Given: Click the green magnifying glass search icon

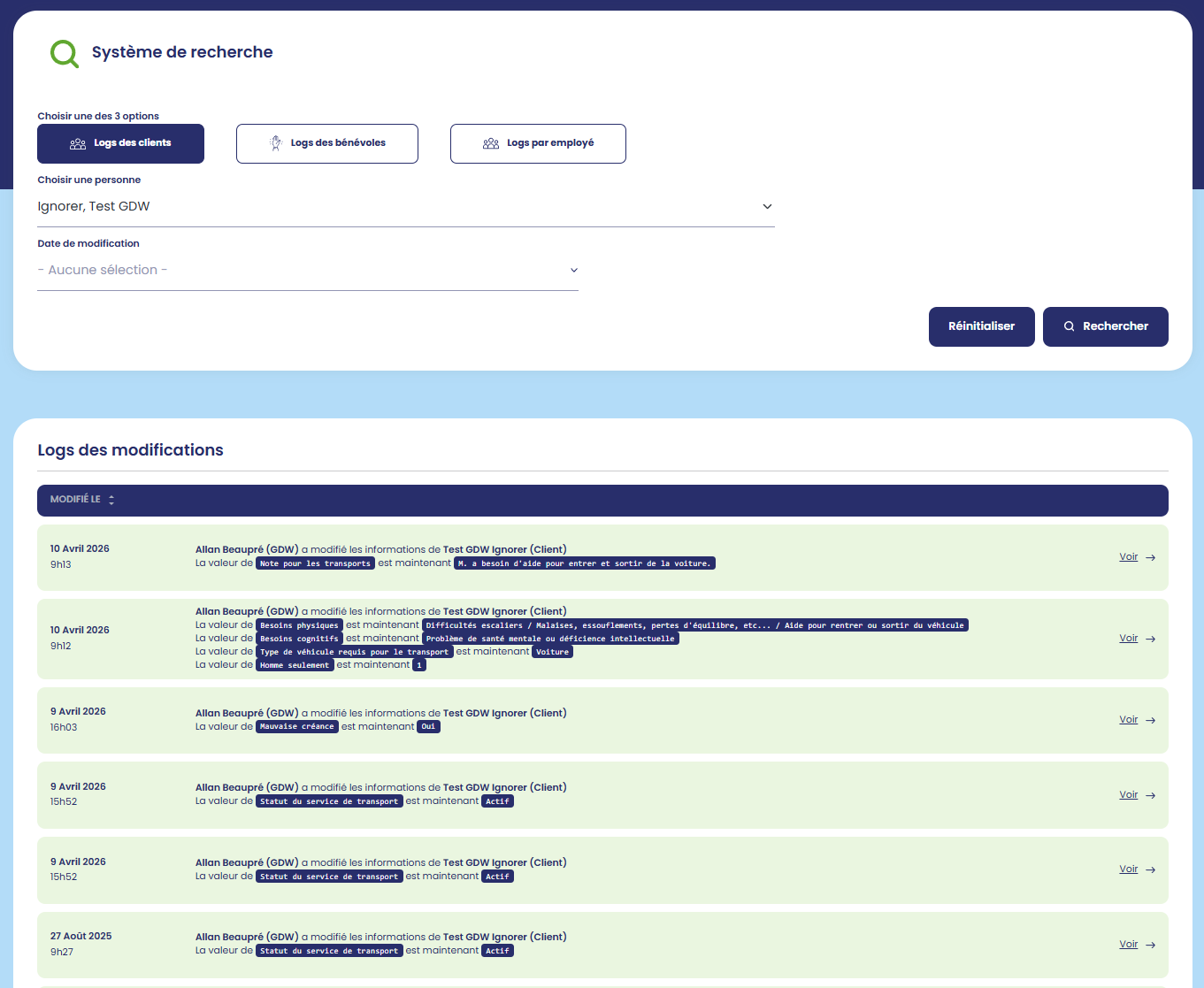Looking at the screenshot, I should (65, 54).
